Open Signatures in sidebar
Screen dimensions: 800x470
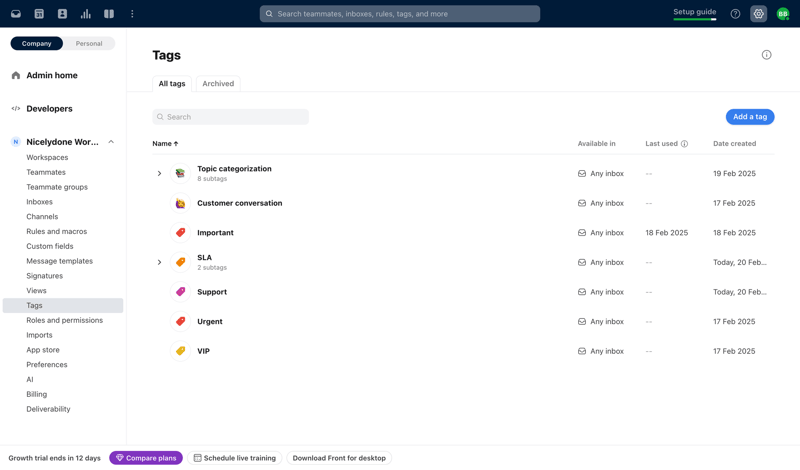tap(45, 276)
